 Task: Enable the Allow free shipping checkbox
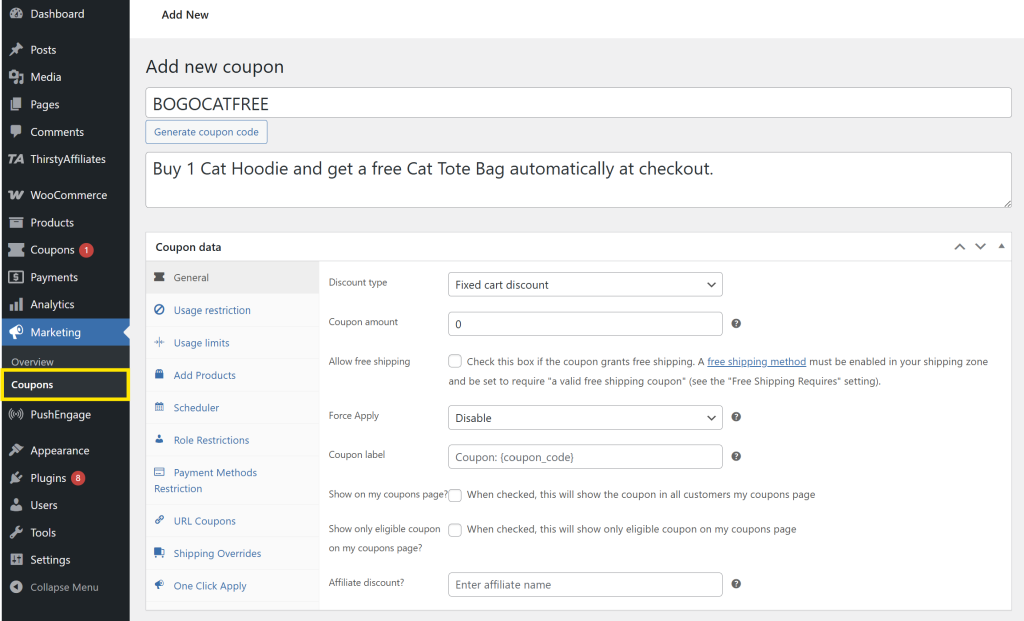(455, 361)
